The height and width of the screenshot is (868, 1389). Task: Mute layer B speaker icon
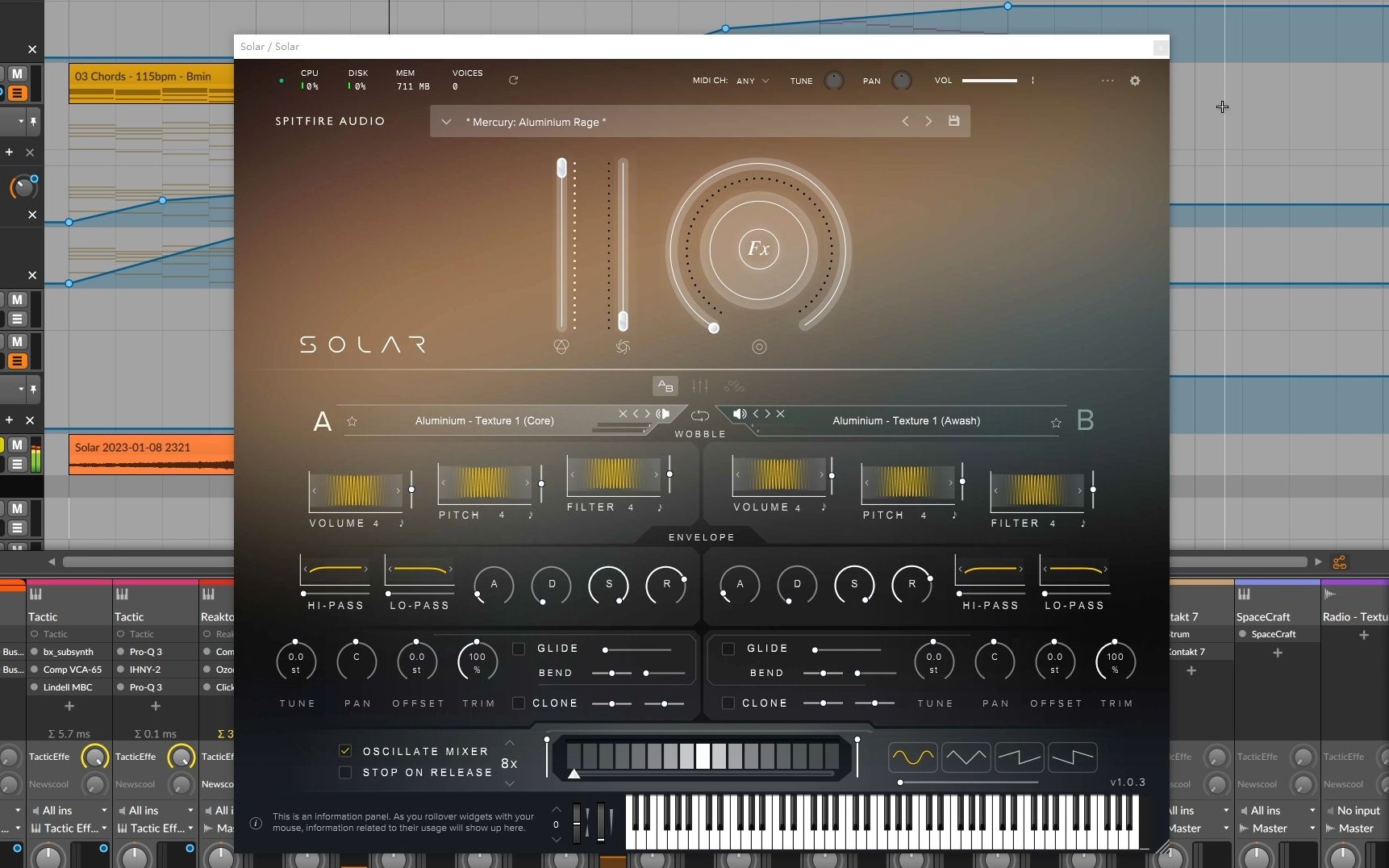739,414
